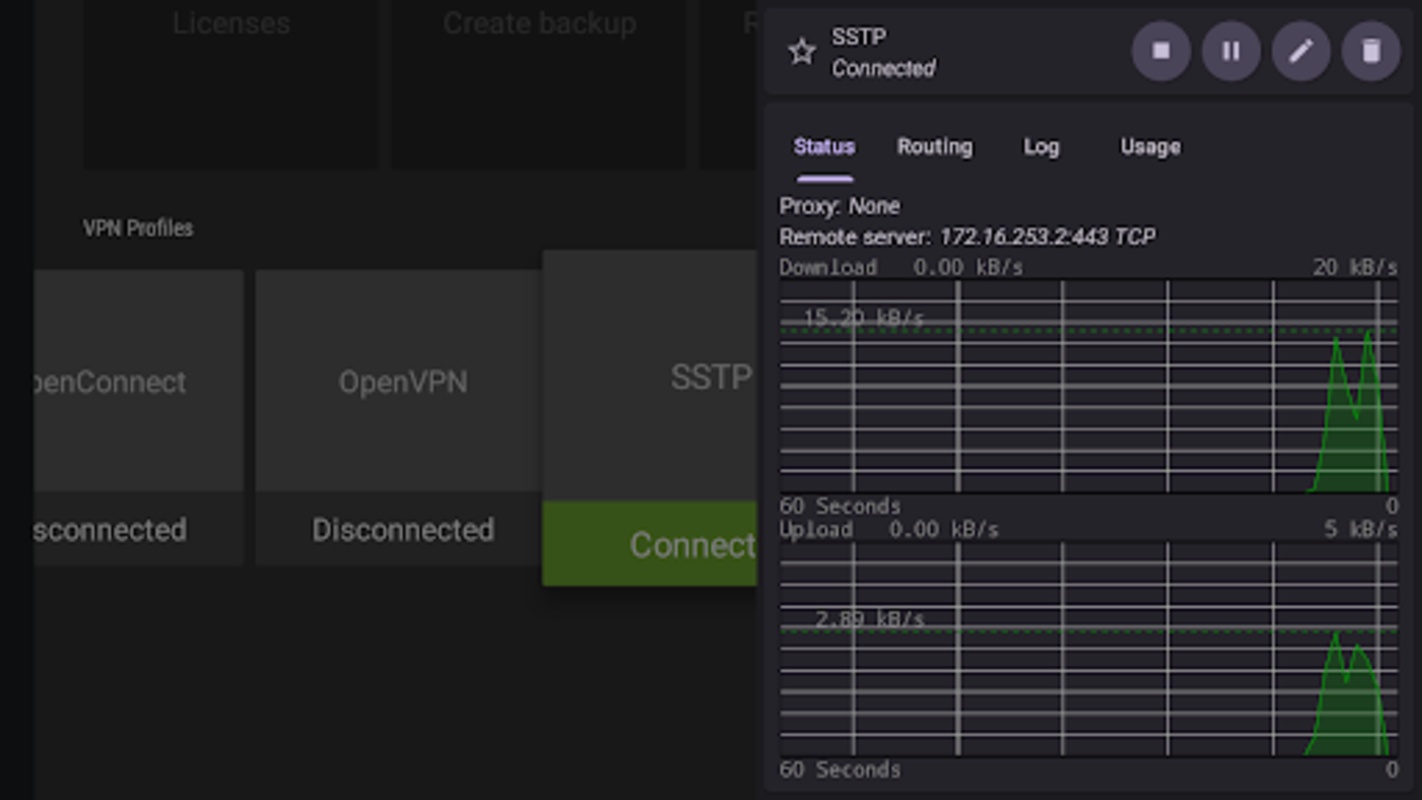Select the OpenConnect VPN profile tile
Screen dimensions: 1422x800
[138, 382]
